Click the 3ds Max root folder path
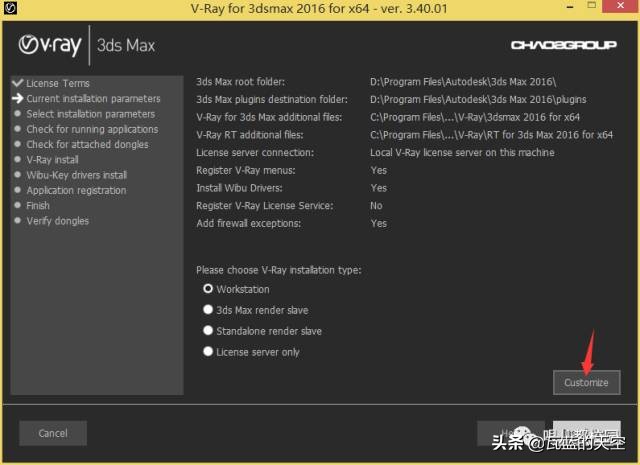The width and height of the screenshot is (640, 465). tap(463, 82)
